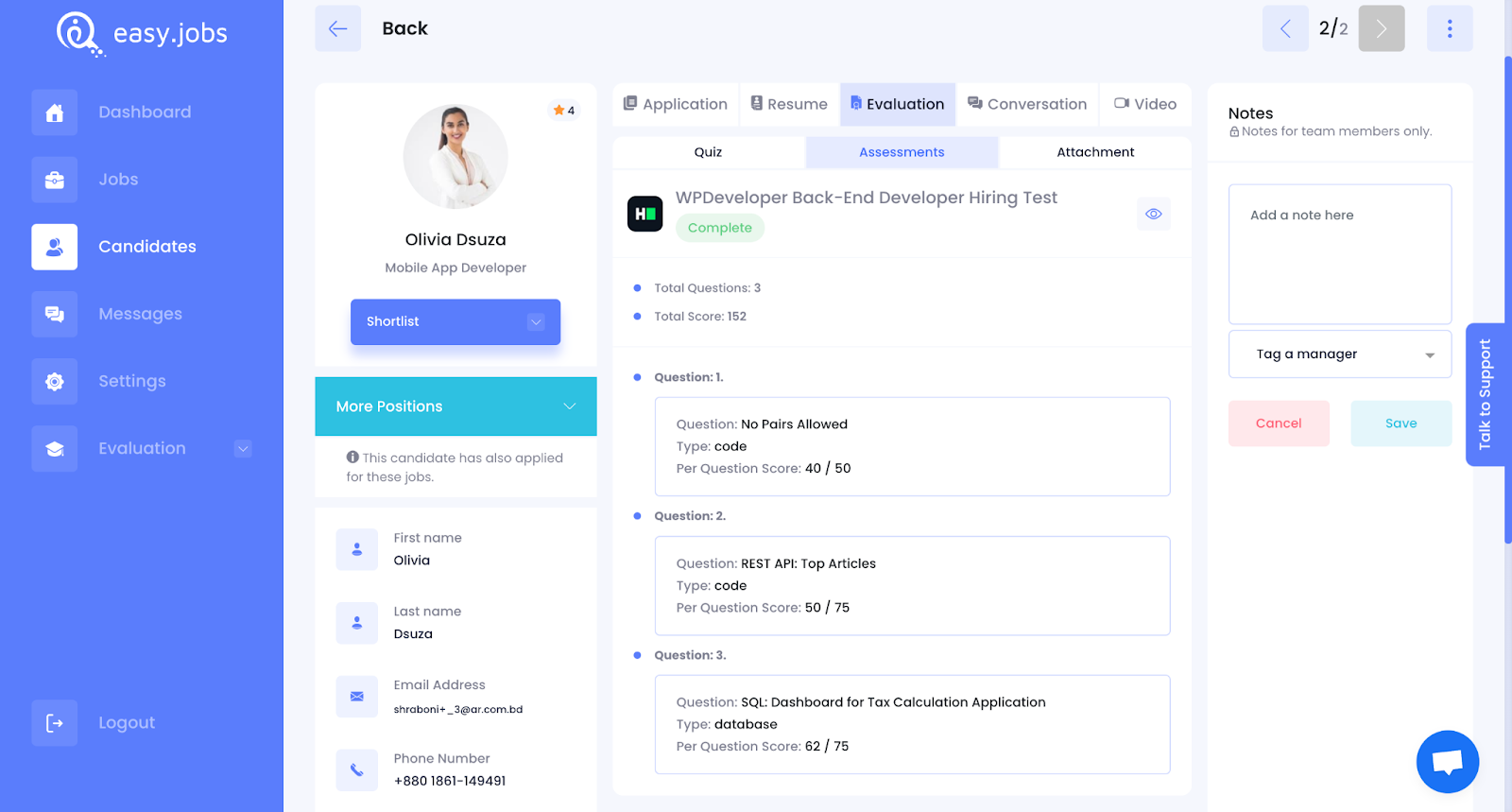This screenshot has width=1512, height=812.
Task: Click the Jobs briefcase icon
Action: coord(55,180)
